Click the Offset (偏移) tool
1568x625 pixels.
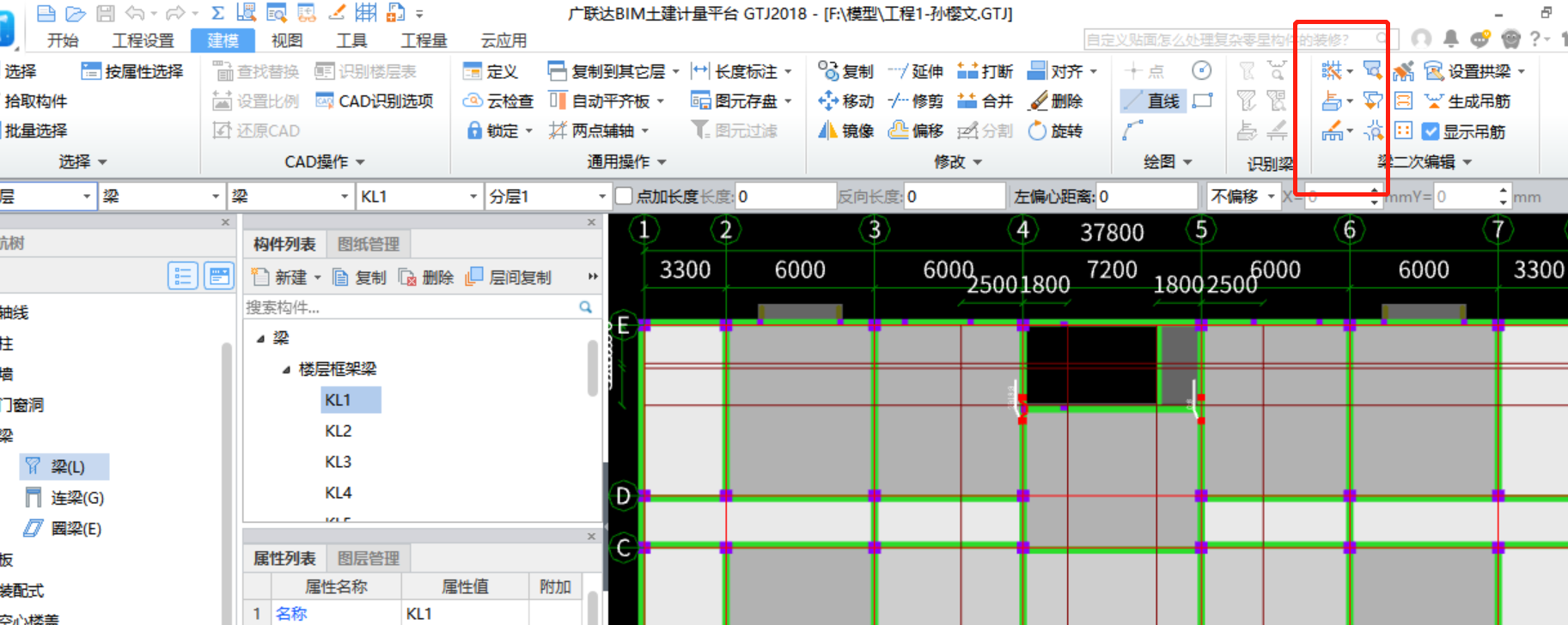915,130
